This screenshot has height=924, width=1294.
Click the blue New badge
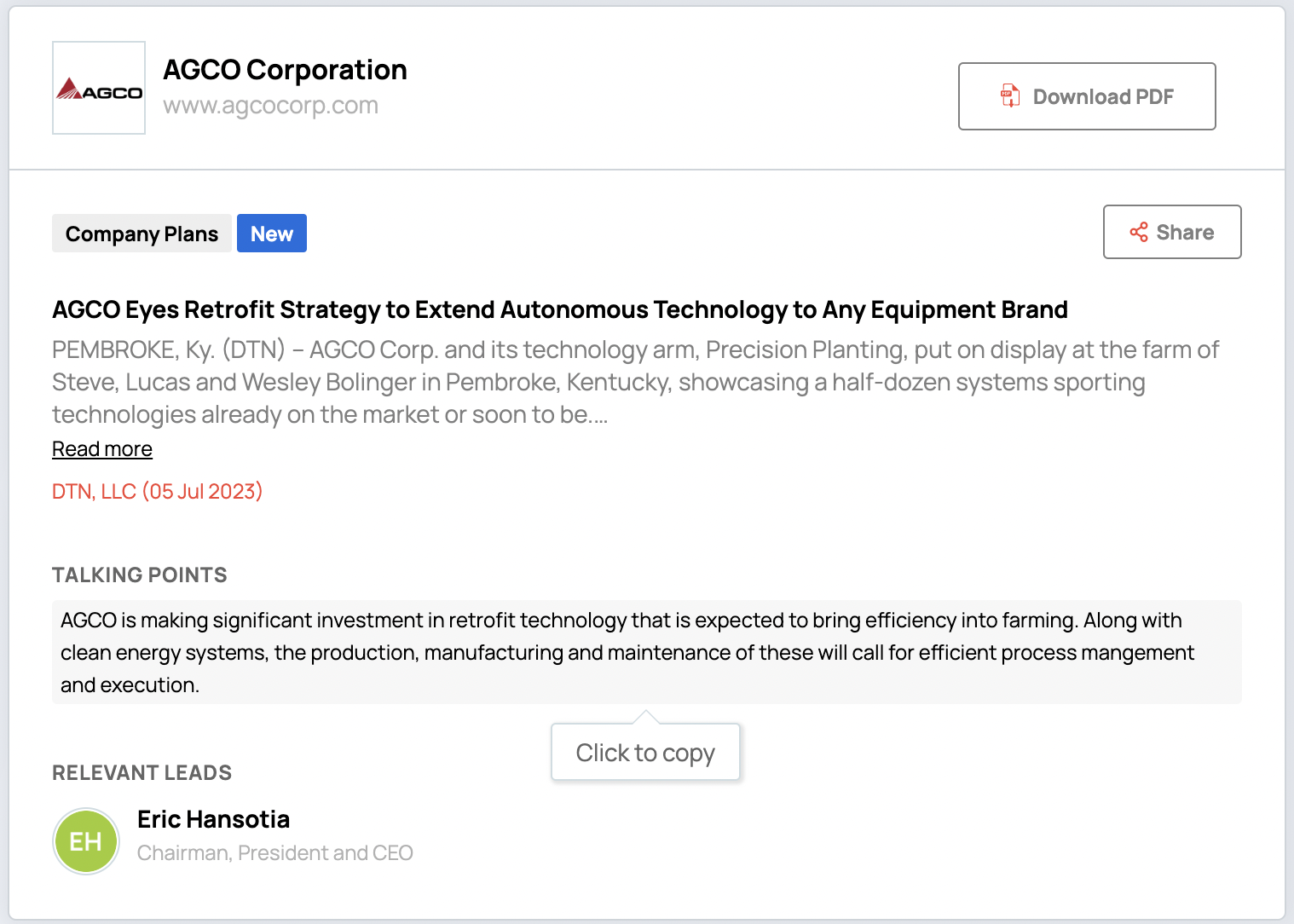click(271, 234)
